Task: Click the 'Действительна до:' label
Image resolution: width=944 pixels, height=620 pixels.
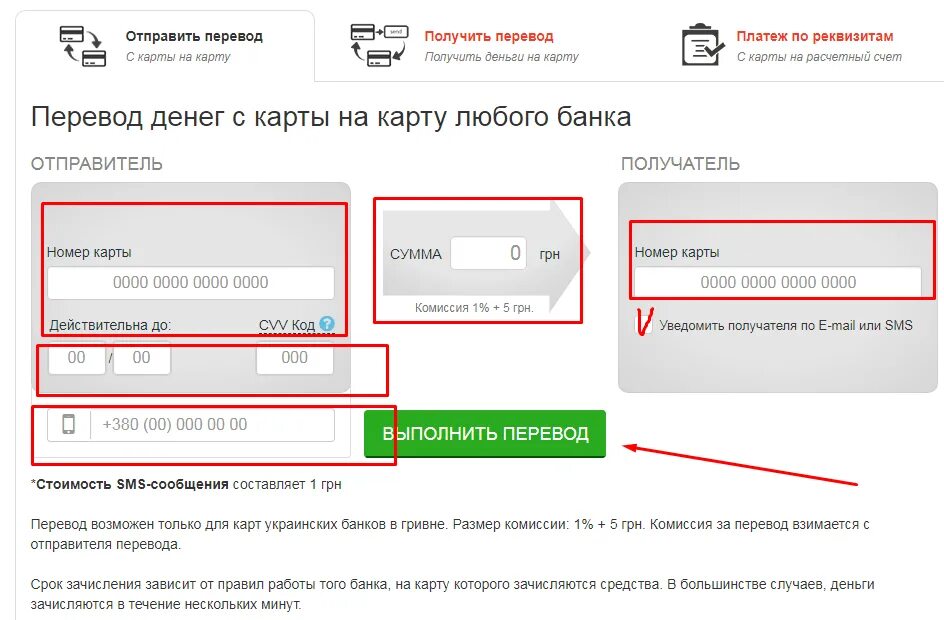Action: [110, 326]
